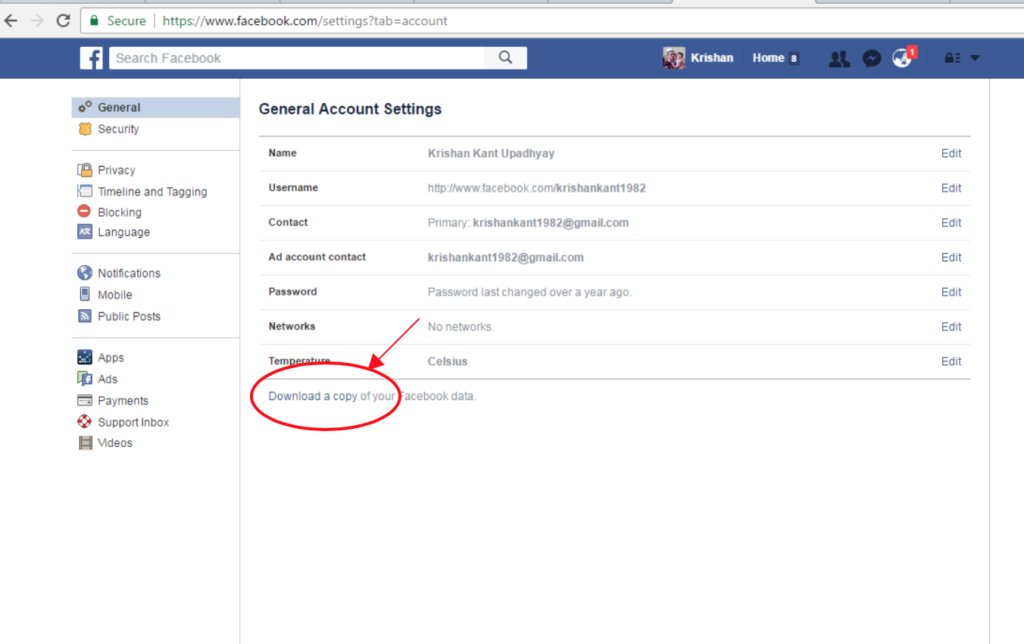Switch to Blocking settings tab
This screenshot has height=644, width=1024.
[120, 212]
